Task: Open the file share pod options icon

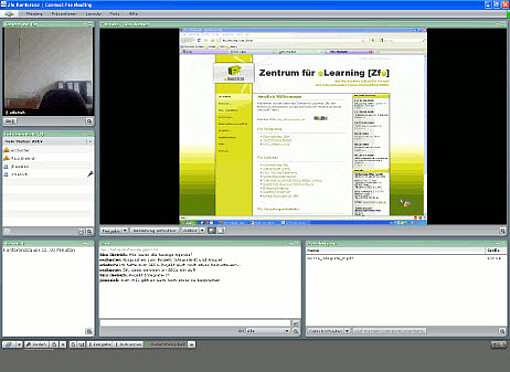Action: 502,331
